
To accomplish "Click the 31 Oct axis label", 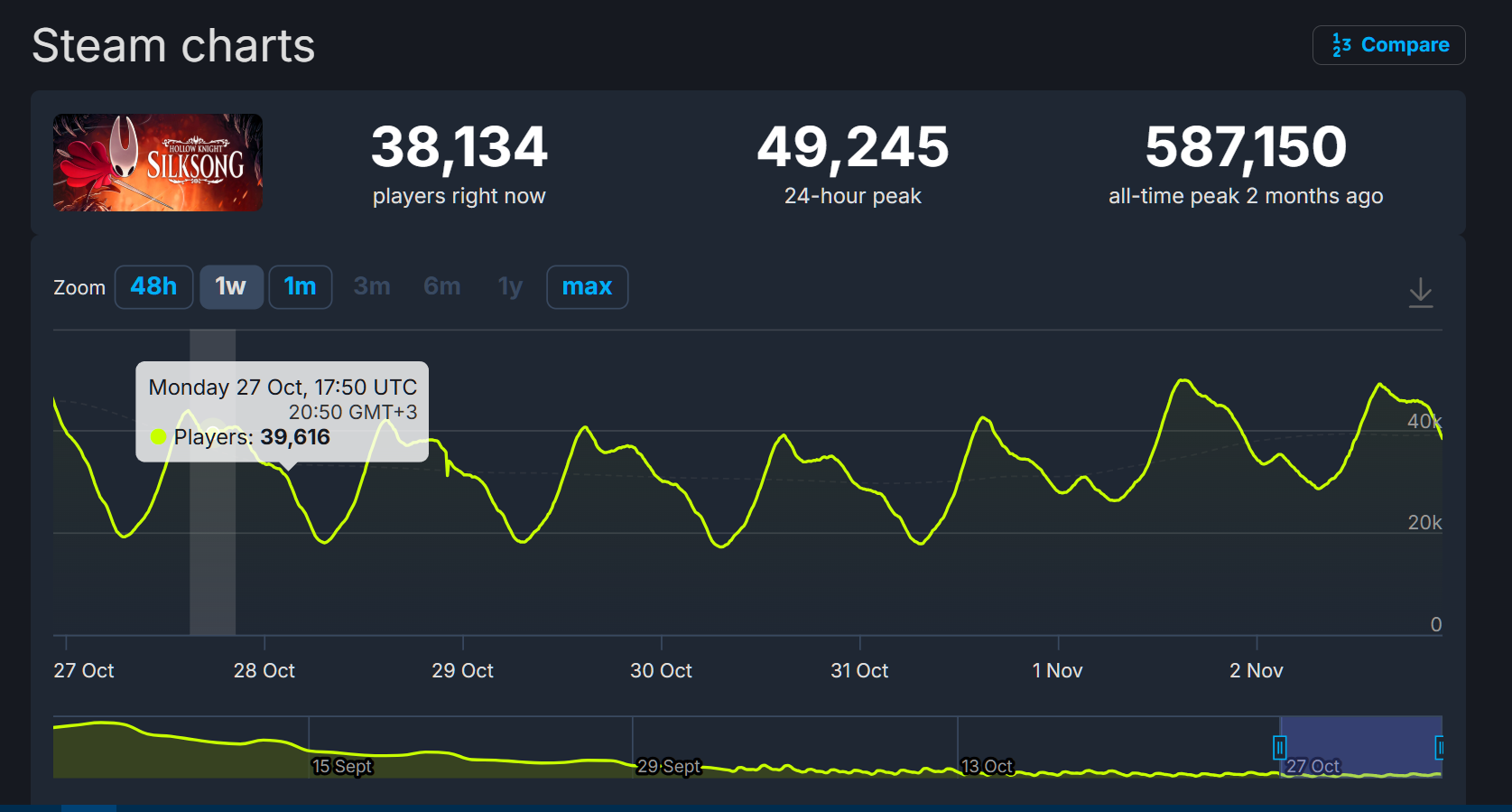I will point(859,670).
